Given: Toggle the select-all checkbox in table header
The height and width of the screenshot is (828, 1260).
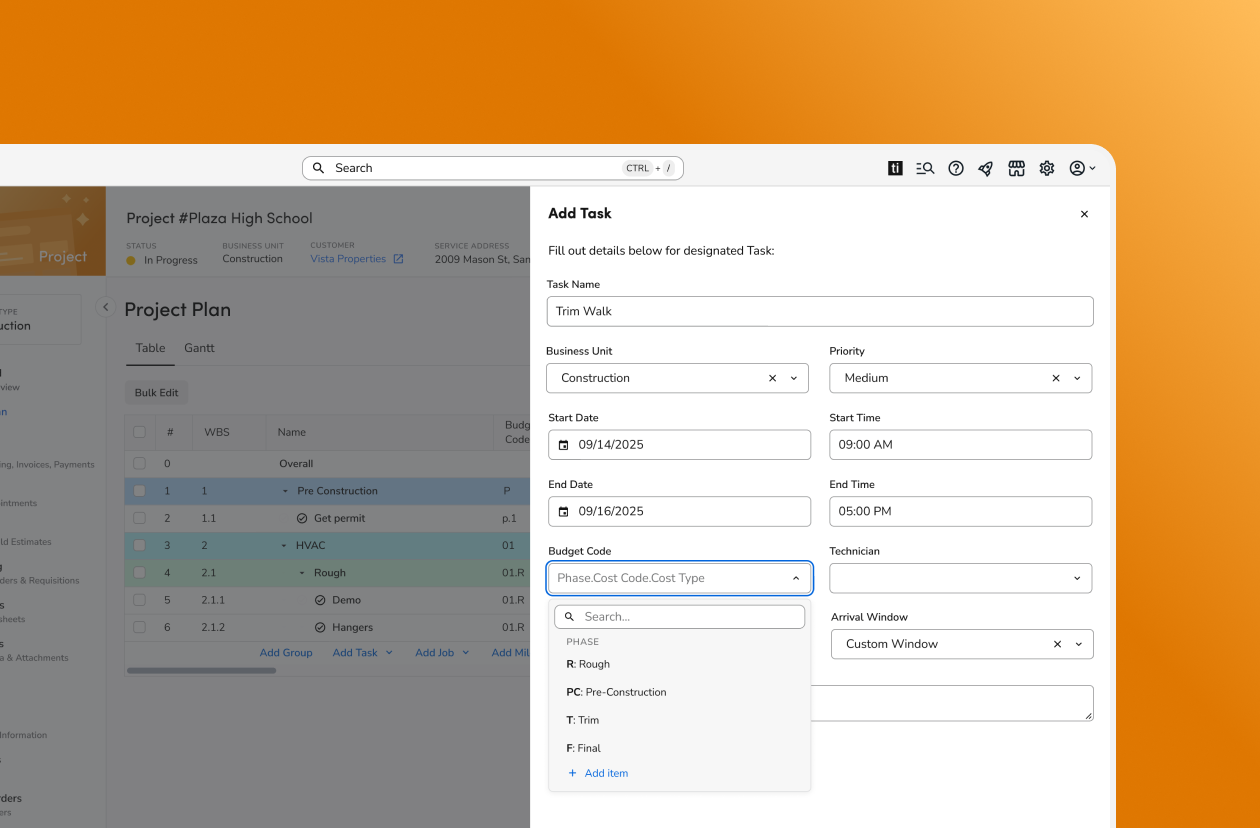Looking at the screenshot, I should (x=139, y=432).
